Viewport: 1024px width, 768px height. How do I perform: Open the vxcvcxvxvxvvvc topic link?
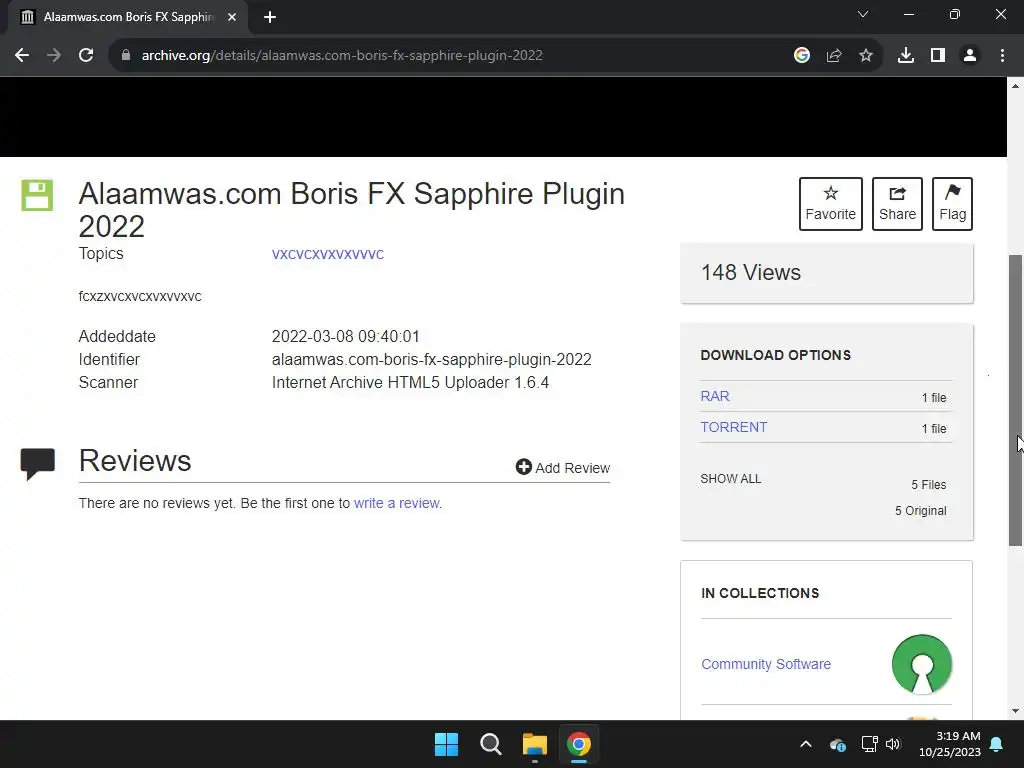click(328, 254)
